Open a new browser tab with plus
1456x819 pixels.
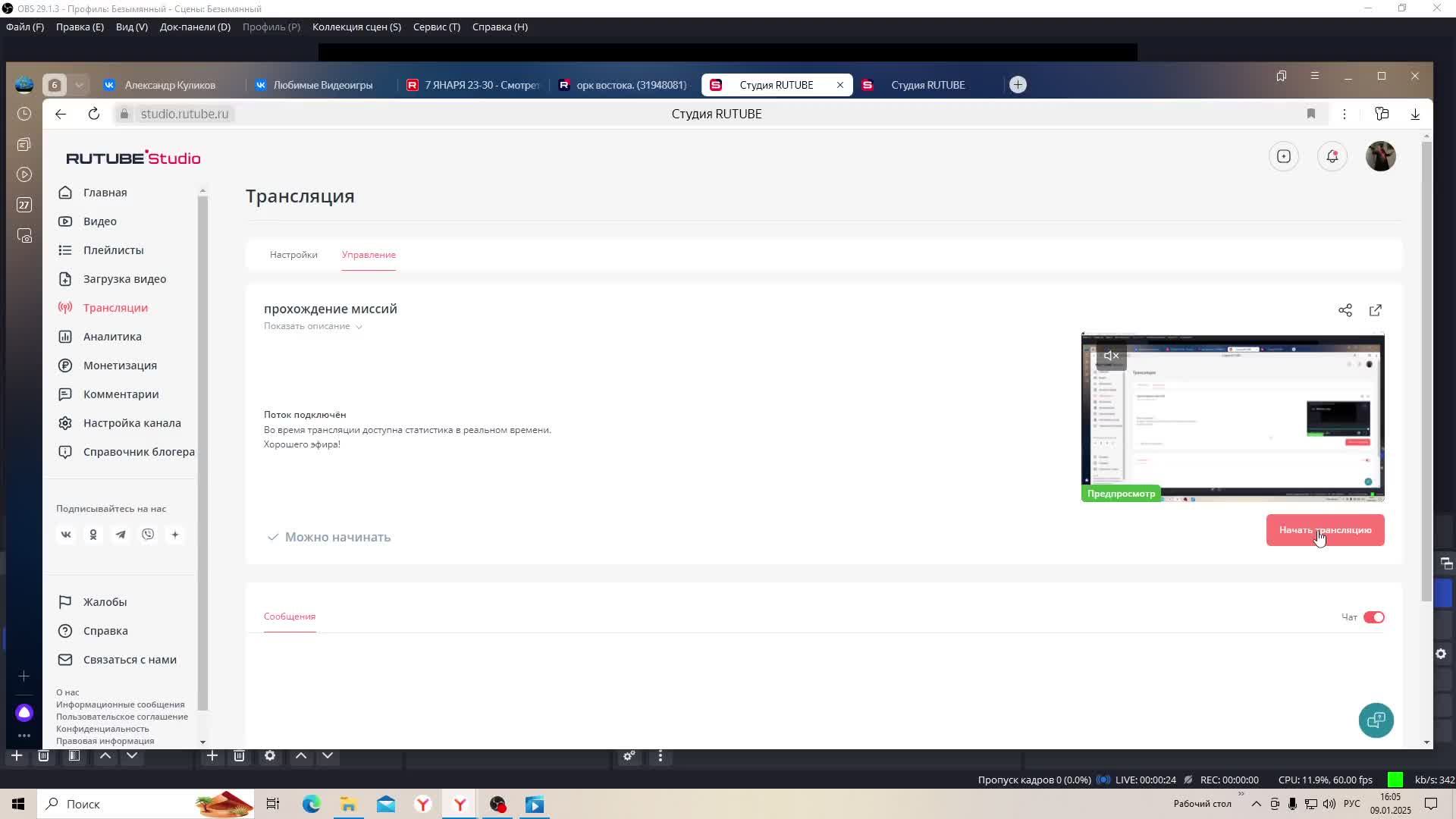(1018, 85)
